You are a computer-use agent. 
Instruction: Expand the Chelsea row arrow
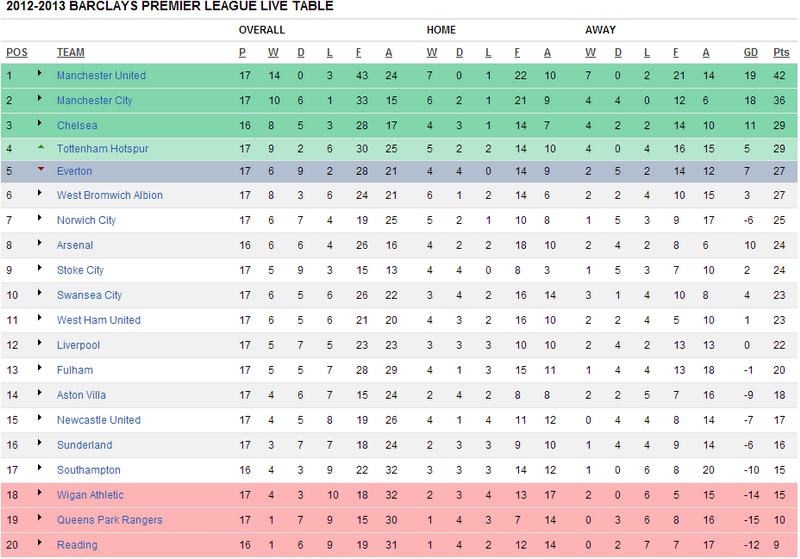(39, 123)
